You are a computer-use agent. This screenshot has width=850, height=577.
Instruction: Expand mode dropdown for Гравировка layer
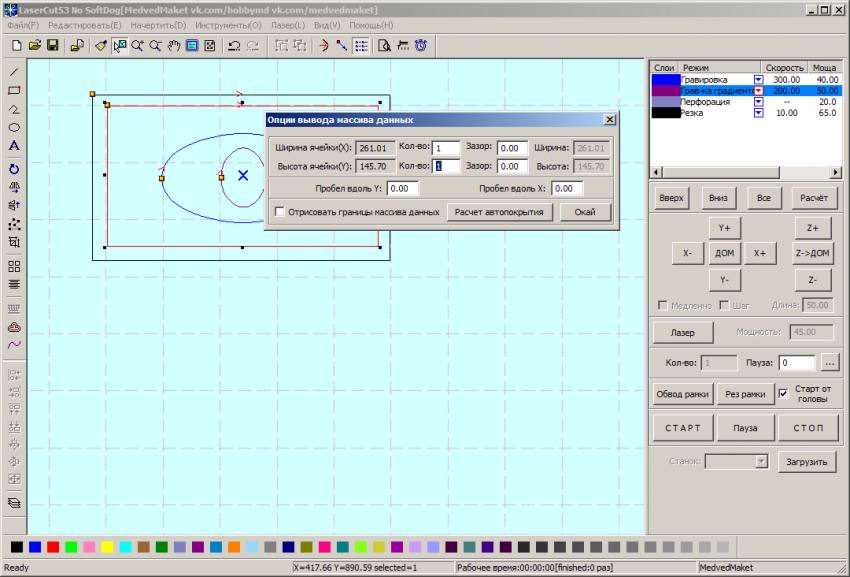coord(758,79)
